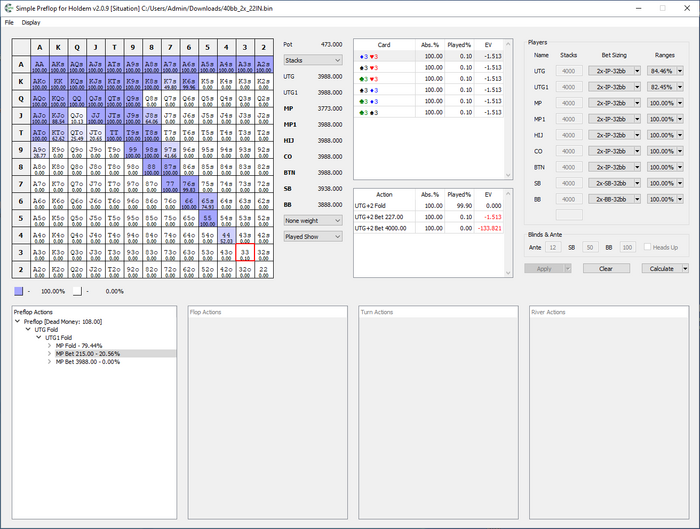
Task: Collapse the UTG Fold tree node
Action: pyautogui.click(x=28, y=329)
